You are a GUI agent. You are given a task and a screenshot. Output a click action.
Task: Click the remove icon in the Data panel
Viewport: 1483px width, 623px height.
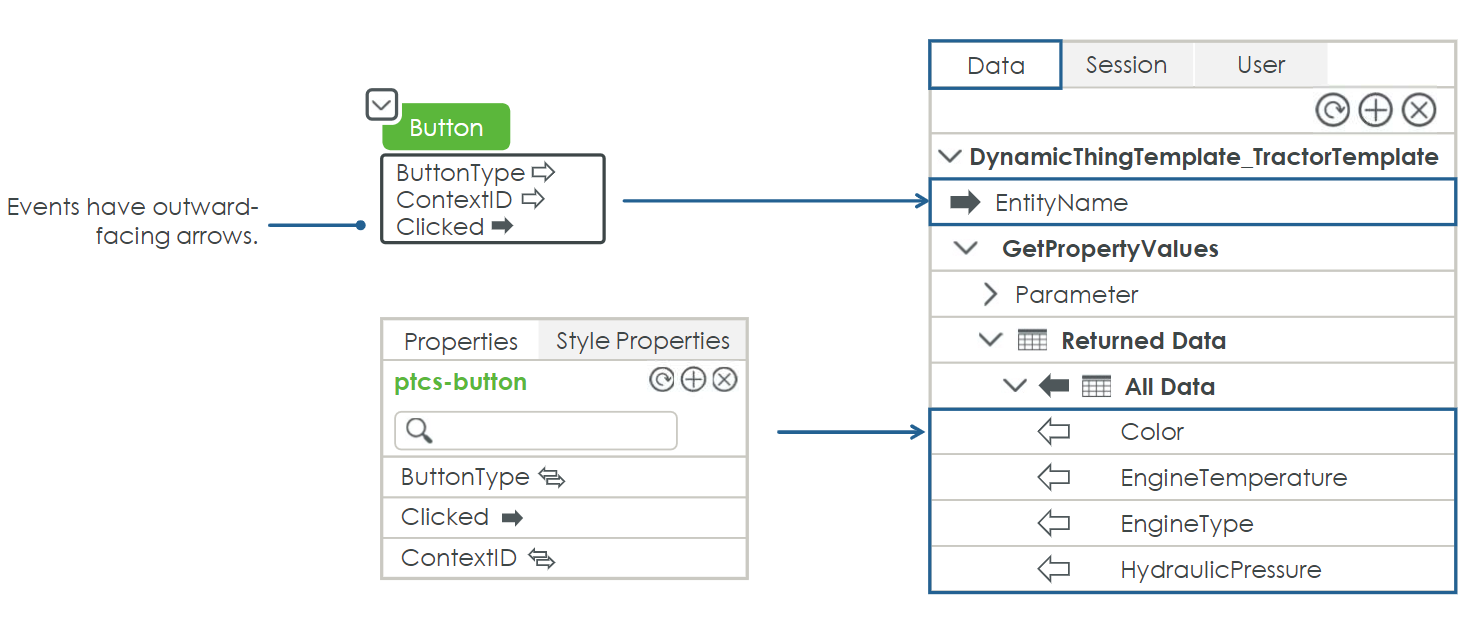1419,110
